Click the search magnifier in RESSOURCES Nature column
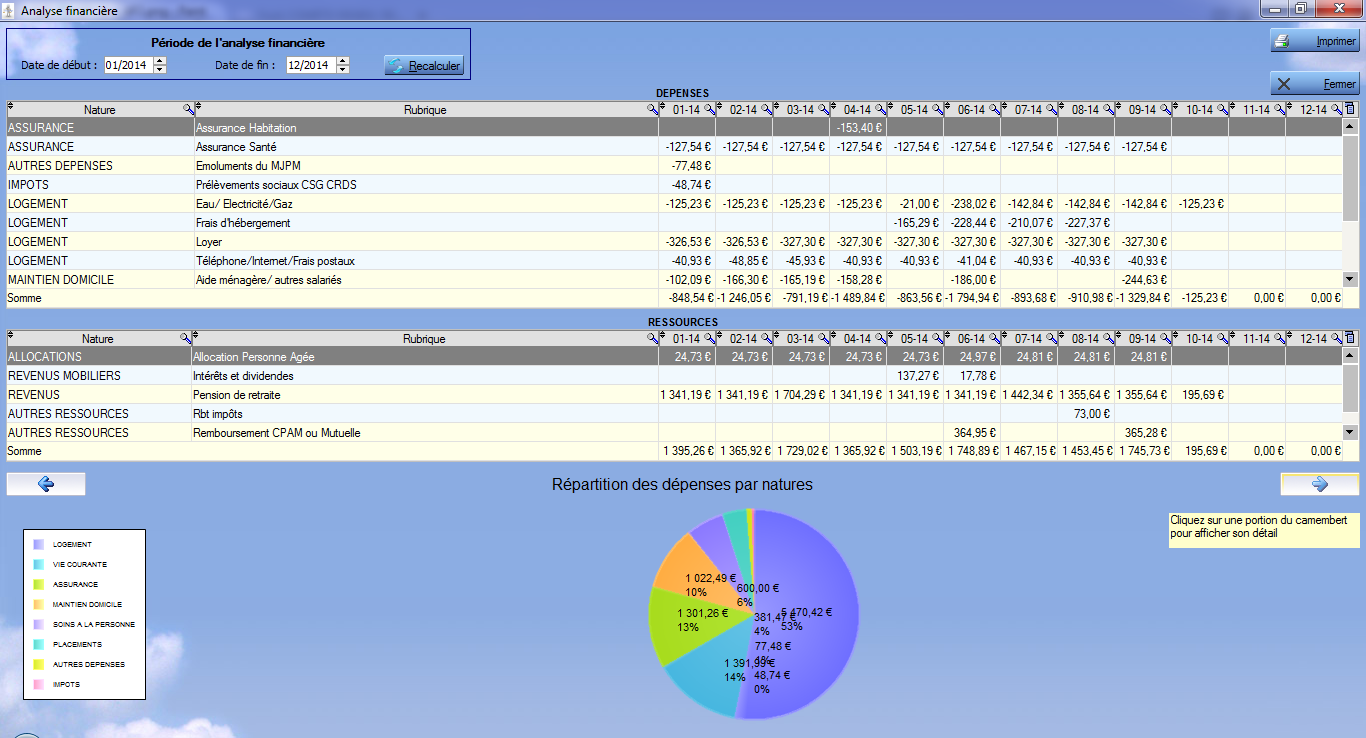 point(184,338)
